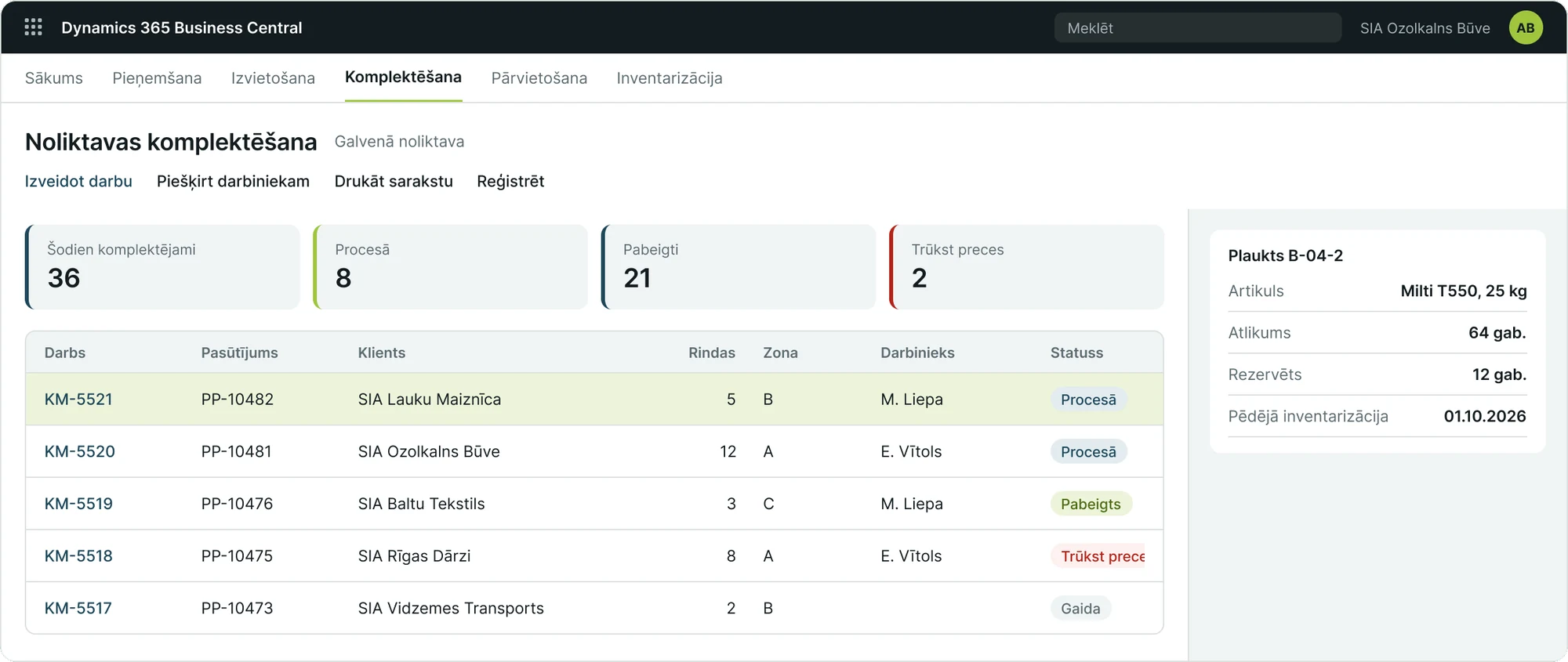The width and height of the screenshot is (1568, 662).
Task: Click the AB user avatar
Action: pos(1525,28)
